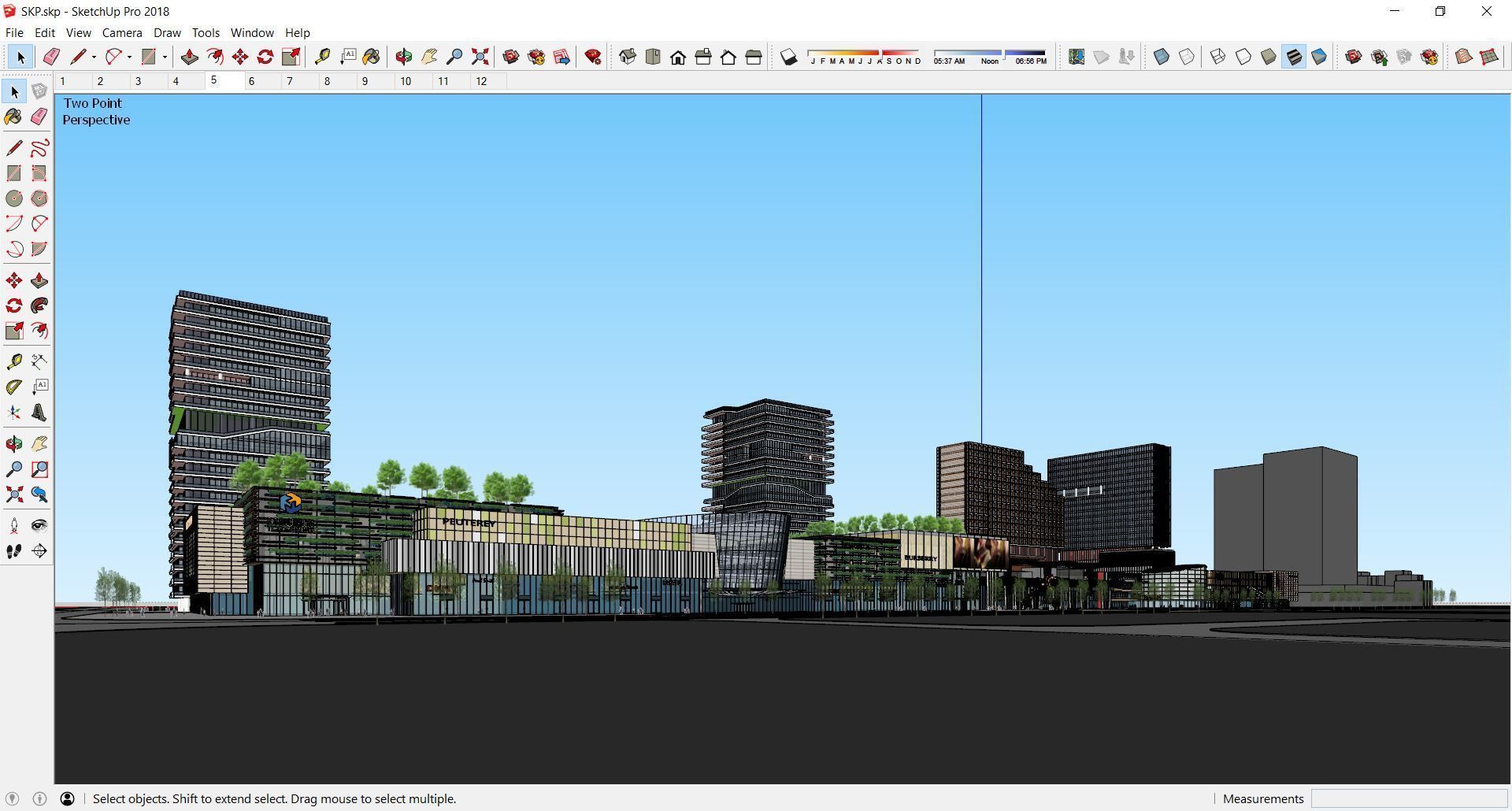Enable Wireframe face style
This screenshot has height=811, width=1512.
(1218, 57)
